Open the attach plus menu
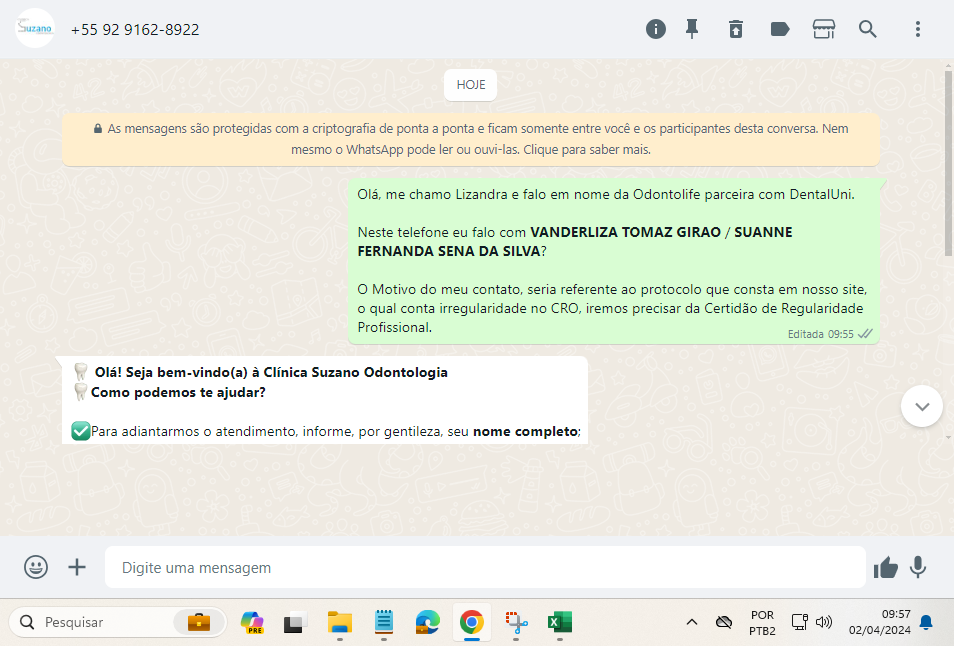The height and width of the screenshot is (646, 954). 77,567
